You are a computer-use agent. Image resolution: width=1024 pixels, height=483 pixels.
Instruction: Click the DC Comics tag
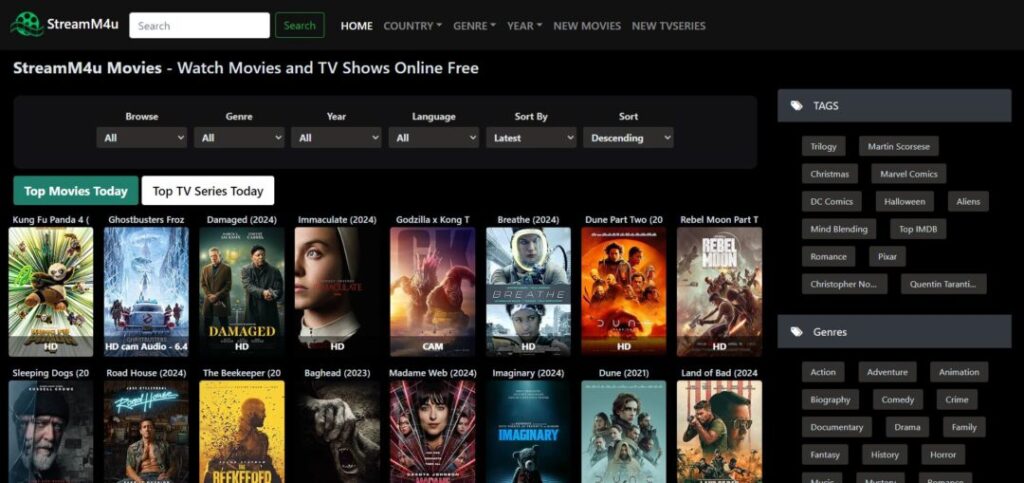tap(831, 201)
